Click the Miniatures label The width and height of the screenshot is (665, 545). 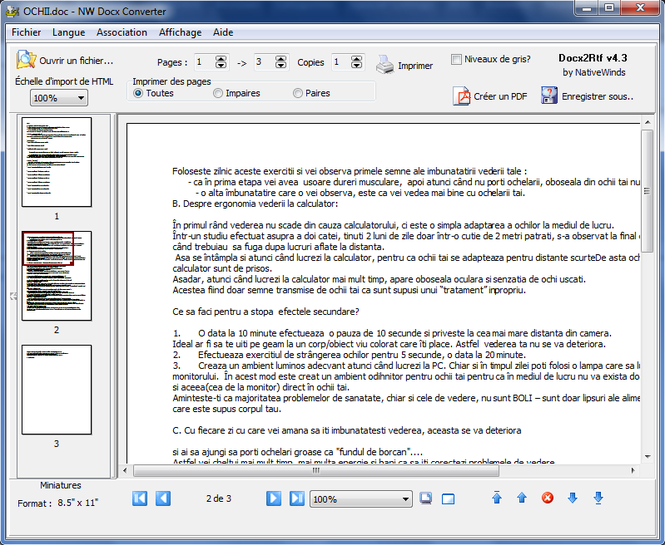(61, 485)
